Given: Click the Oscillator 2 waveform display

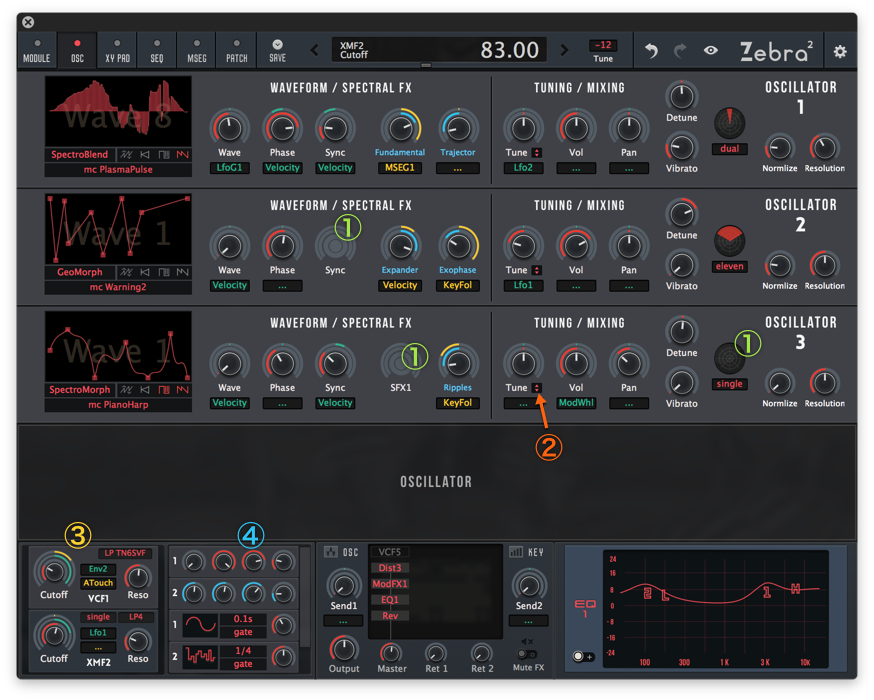Looking at the screenshot, I should pos(118,230).
